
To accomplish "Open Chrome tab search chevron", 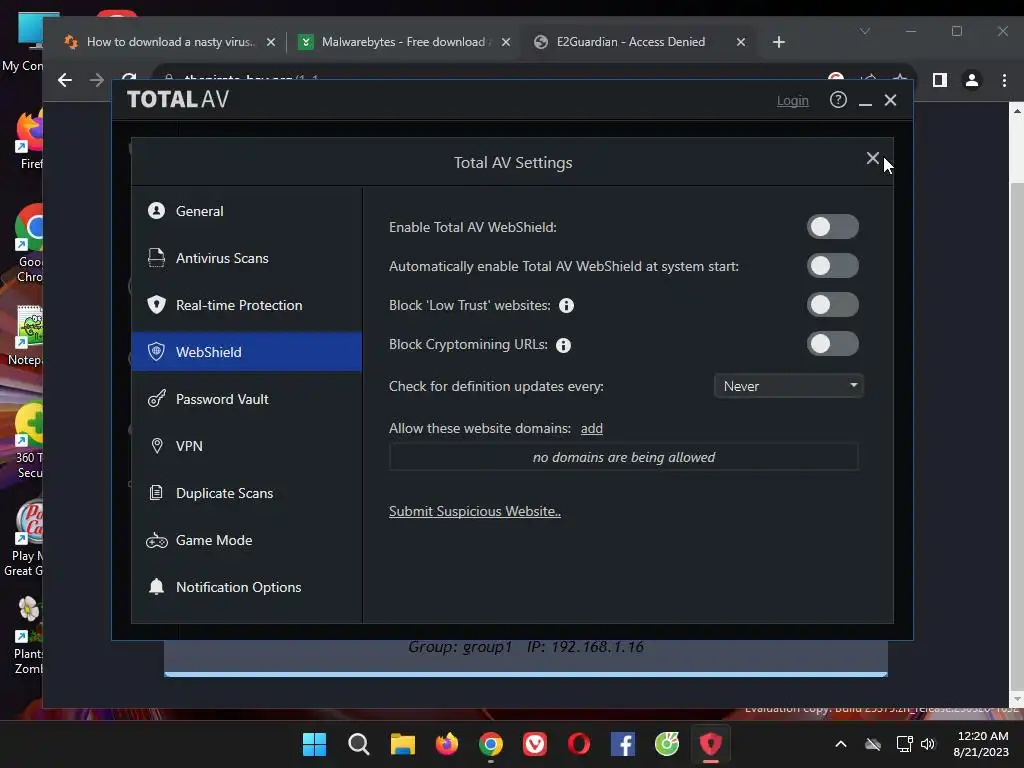I will [x=865, y=31].
